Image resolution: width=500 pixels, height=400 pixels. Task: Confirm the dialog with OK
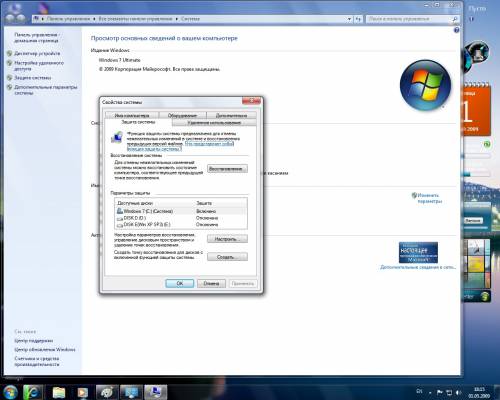(x=180, y=283)
